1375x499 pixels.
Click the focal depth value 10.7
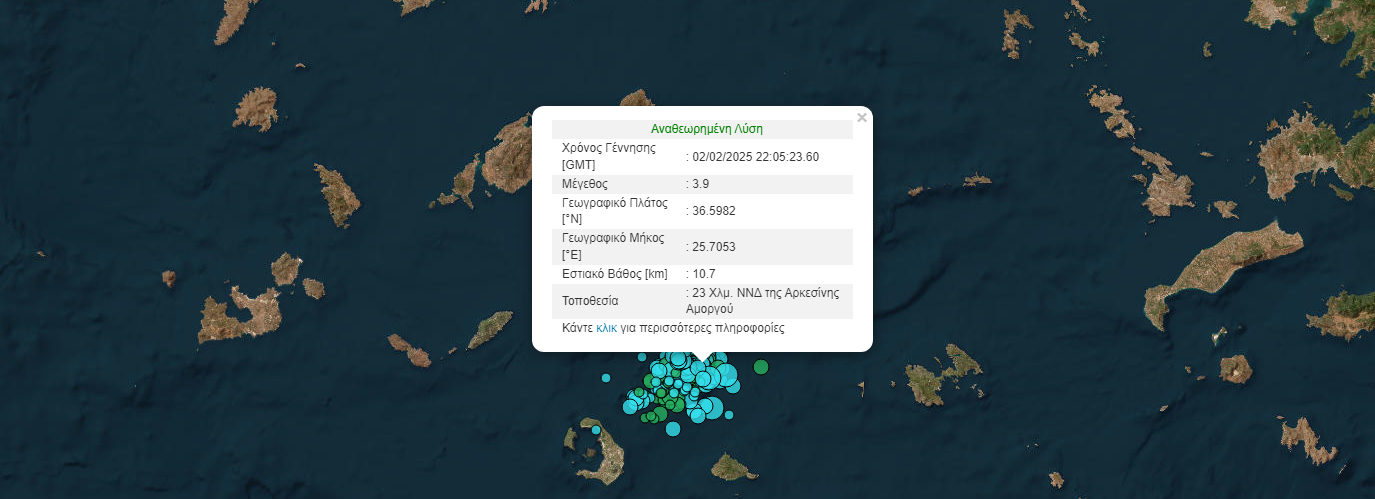point(704,274)
